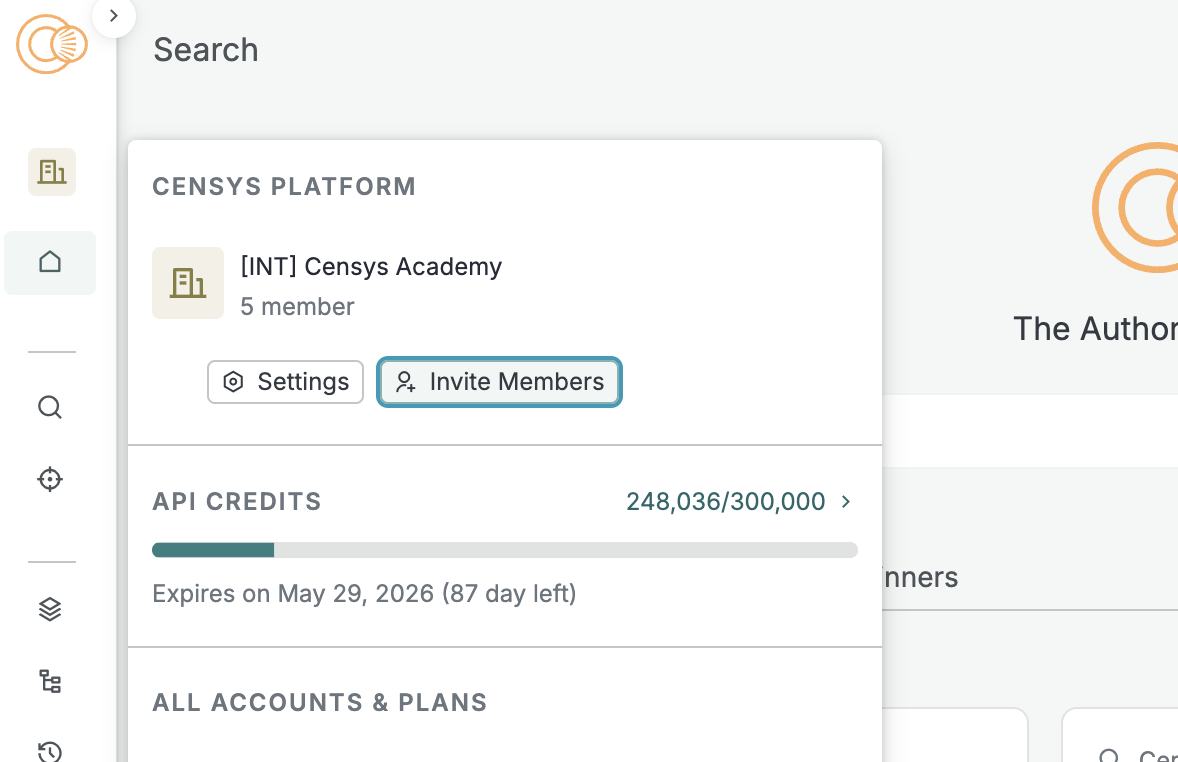Click the Censys logo in the sidebar
This screenshot has height=762, width=1178.
(52, 44)
